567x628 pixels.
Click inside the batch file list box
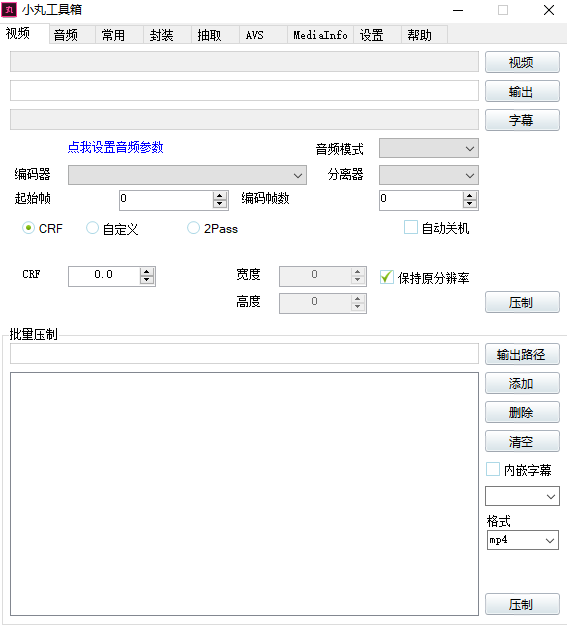coord(244,494)
